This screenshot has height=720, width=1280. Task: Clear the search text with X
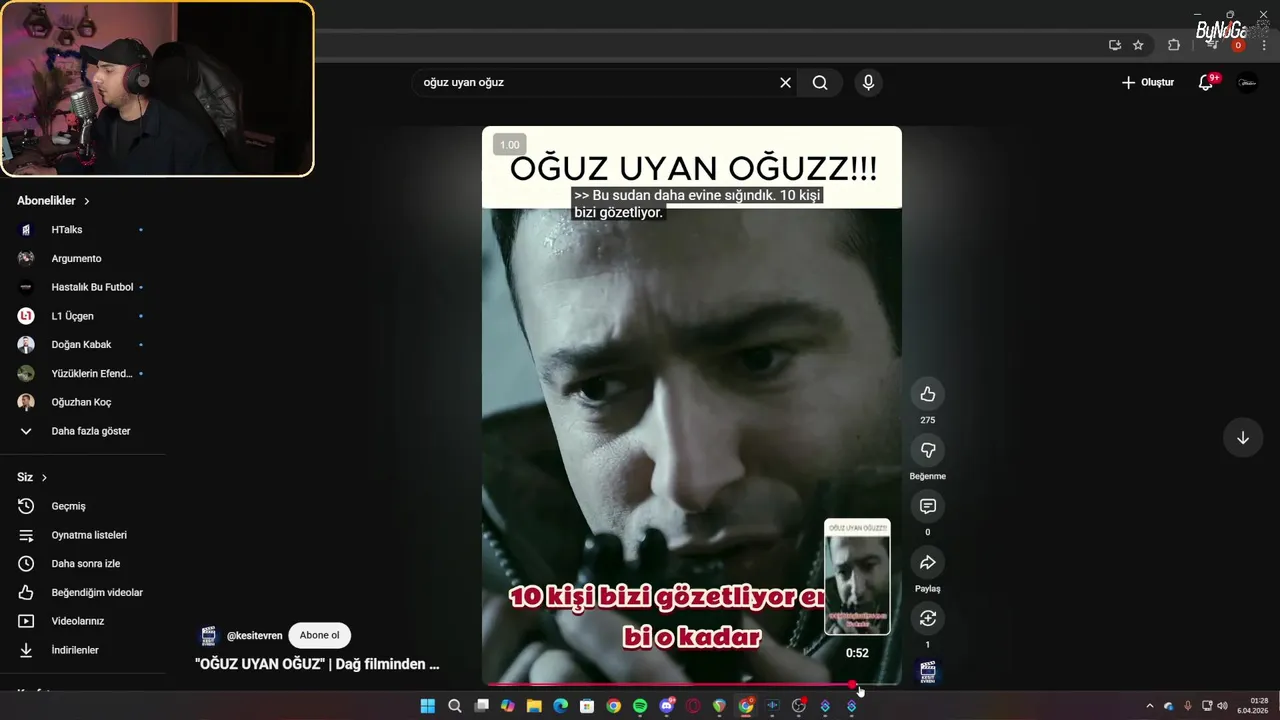[x=786, y=83]
